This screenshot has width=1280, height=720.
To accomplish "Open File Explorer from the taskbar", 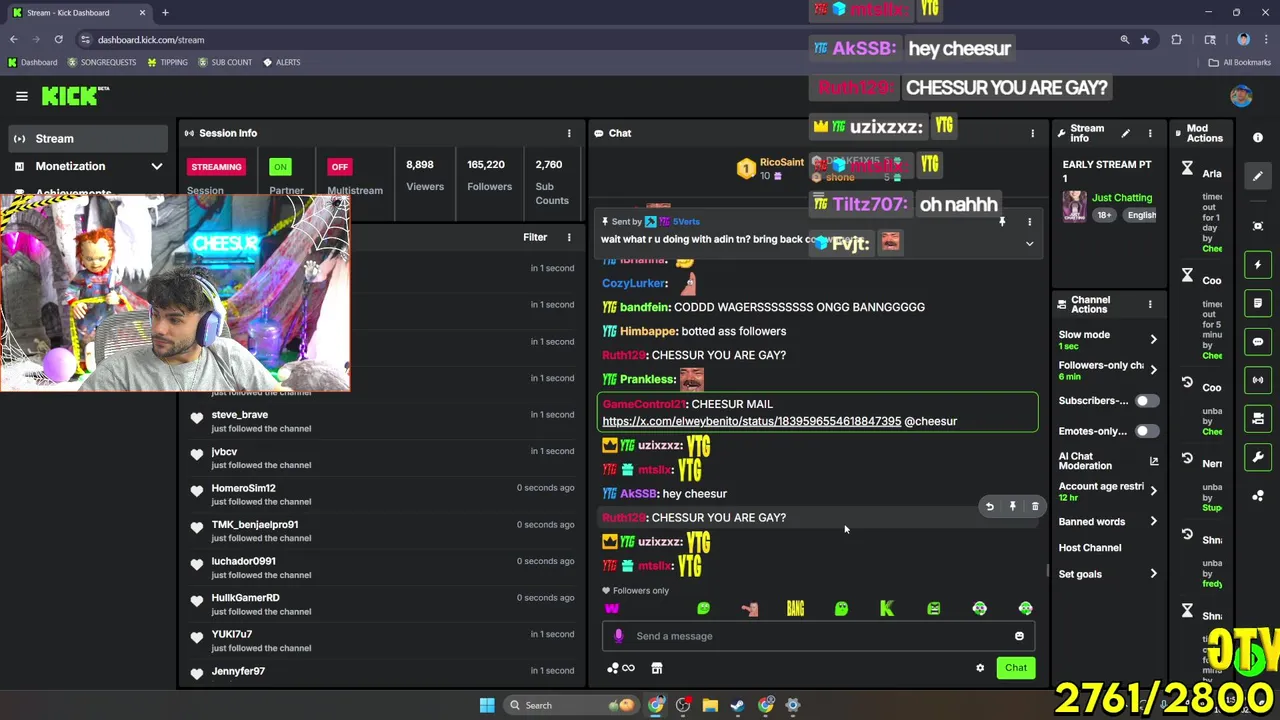I will point(710,705).
